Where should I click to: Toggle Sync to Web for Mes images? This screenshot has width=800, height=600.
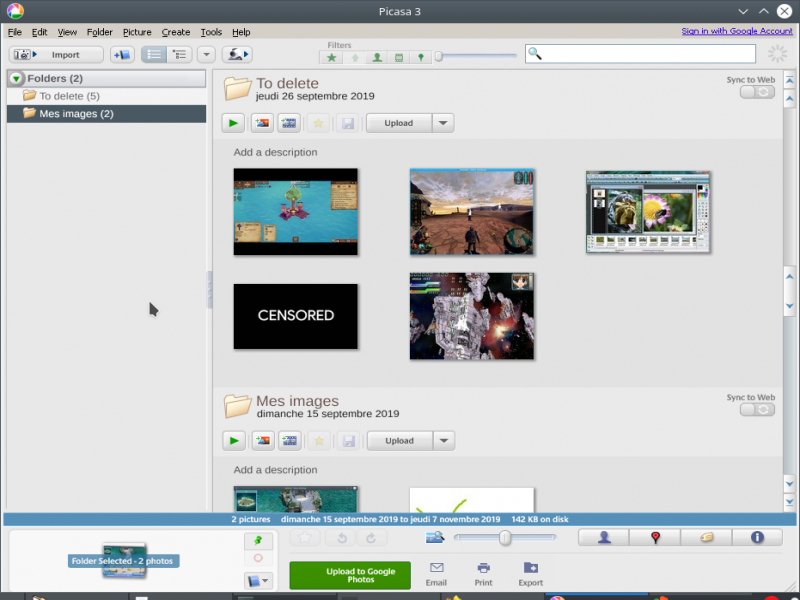(757, 409)
